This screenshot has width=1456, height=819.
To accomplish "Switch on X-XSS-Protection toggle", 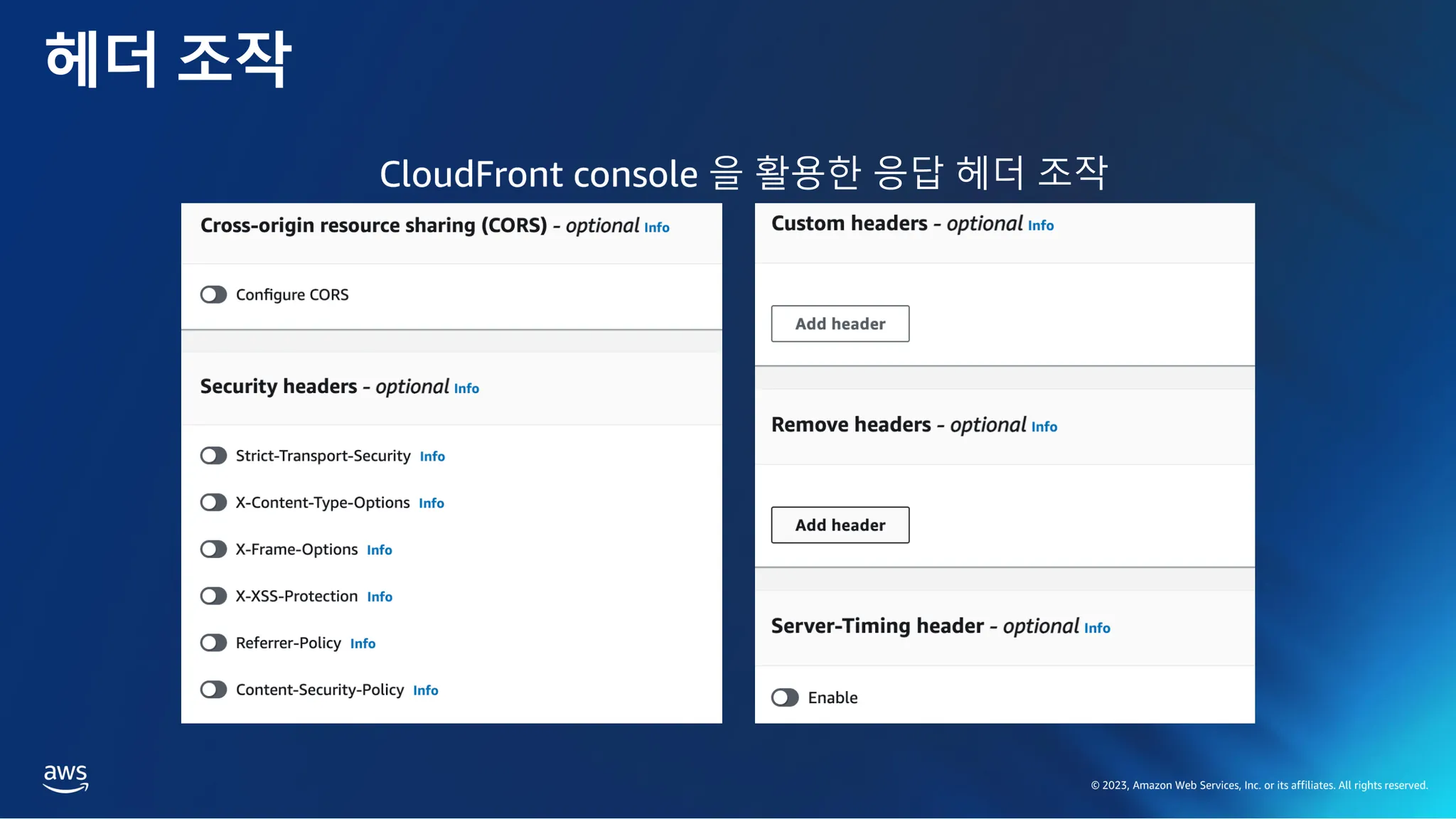I will point(213,596).
